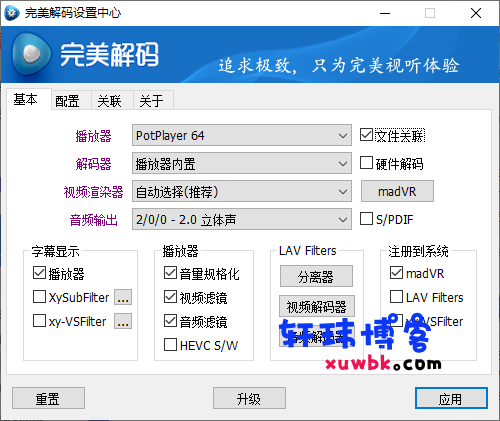Check LAV Filters under 注册到系统

coord(396,297)
